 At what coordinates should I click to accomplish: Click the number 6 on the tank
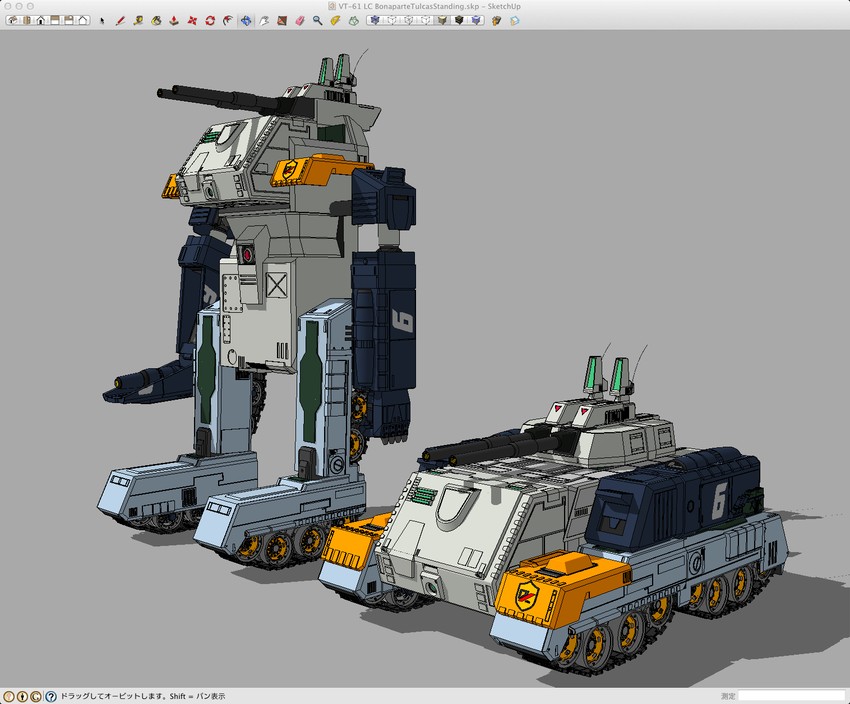719,501
